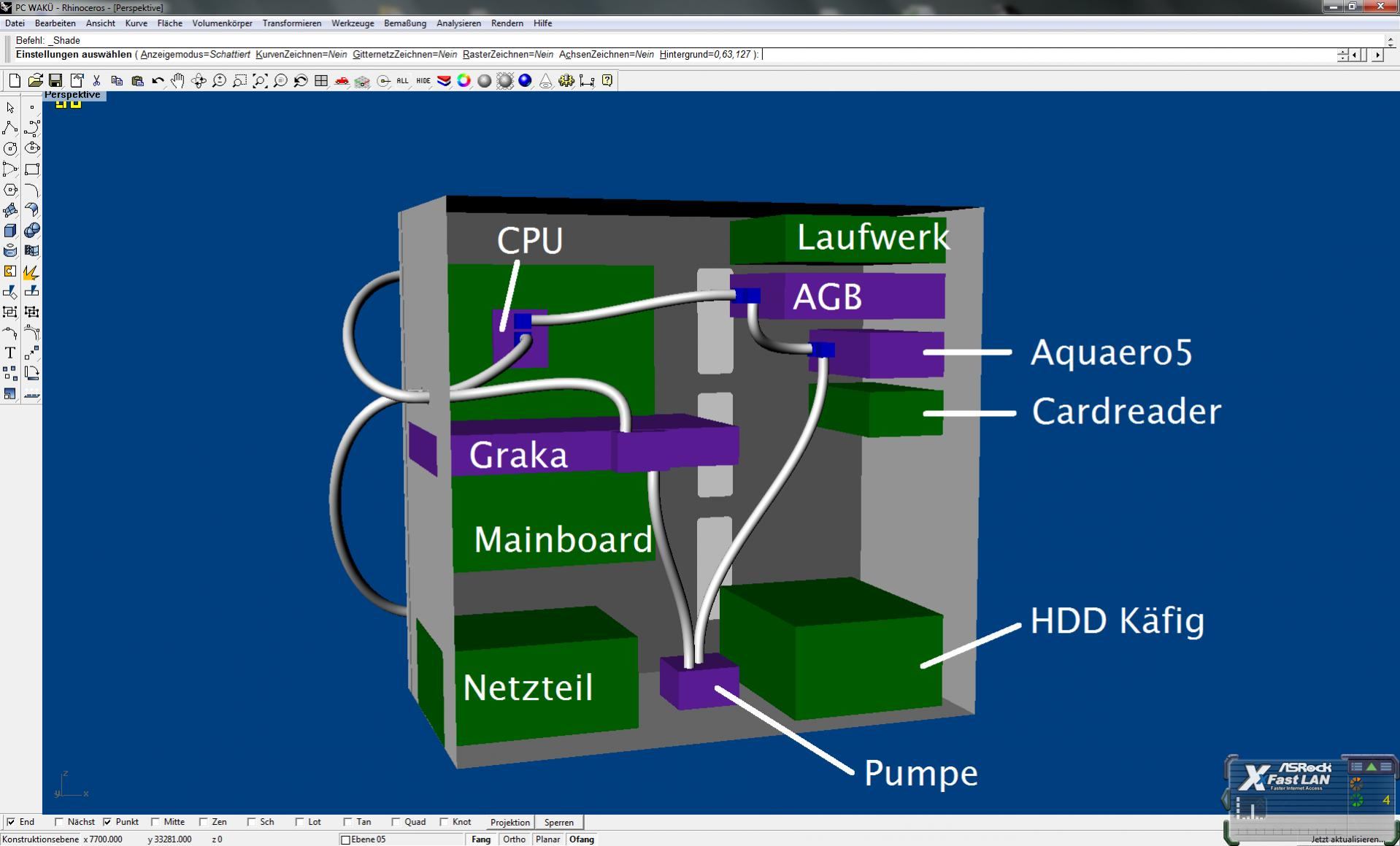This screenshot has width=1400, height=846.
Task: Click Jetzt aktualisieren in the XFast LAN widget
Action: (x=1347, y=839)
